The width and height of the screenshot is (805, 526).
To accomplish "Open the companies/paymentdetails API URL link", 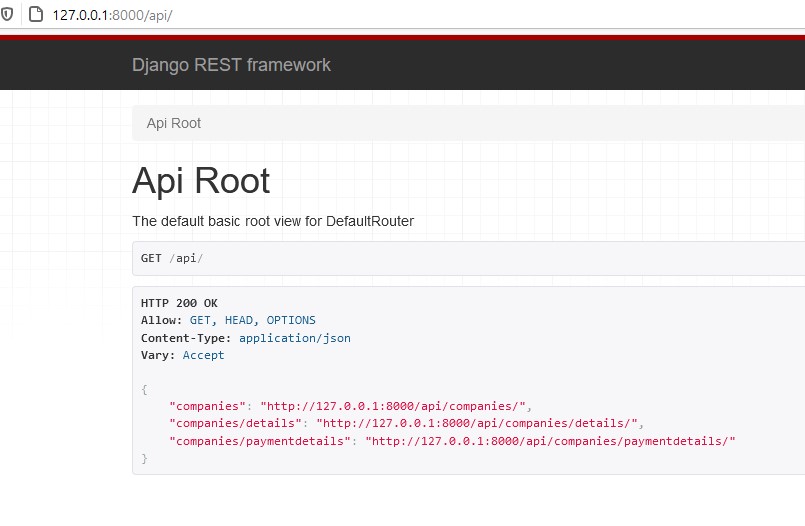I will click(x=550, y=441).
